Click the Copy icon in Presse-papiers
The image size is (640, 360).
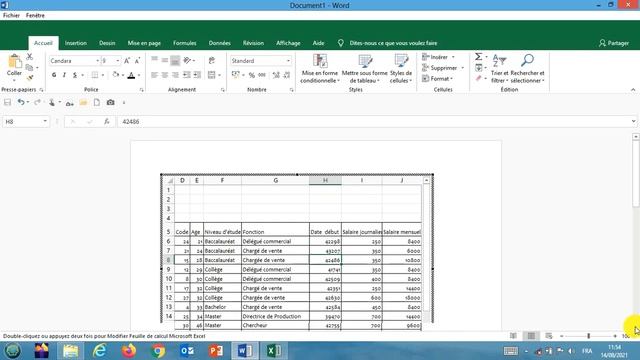29,67
